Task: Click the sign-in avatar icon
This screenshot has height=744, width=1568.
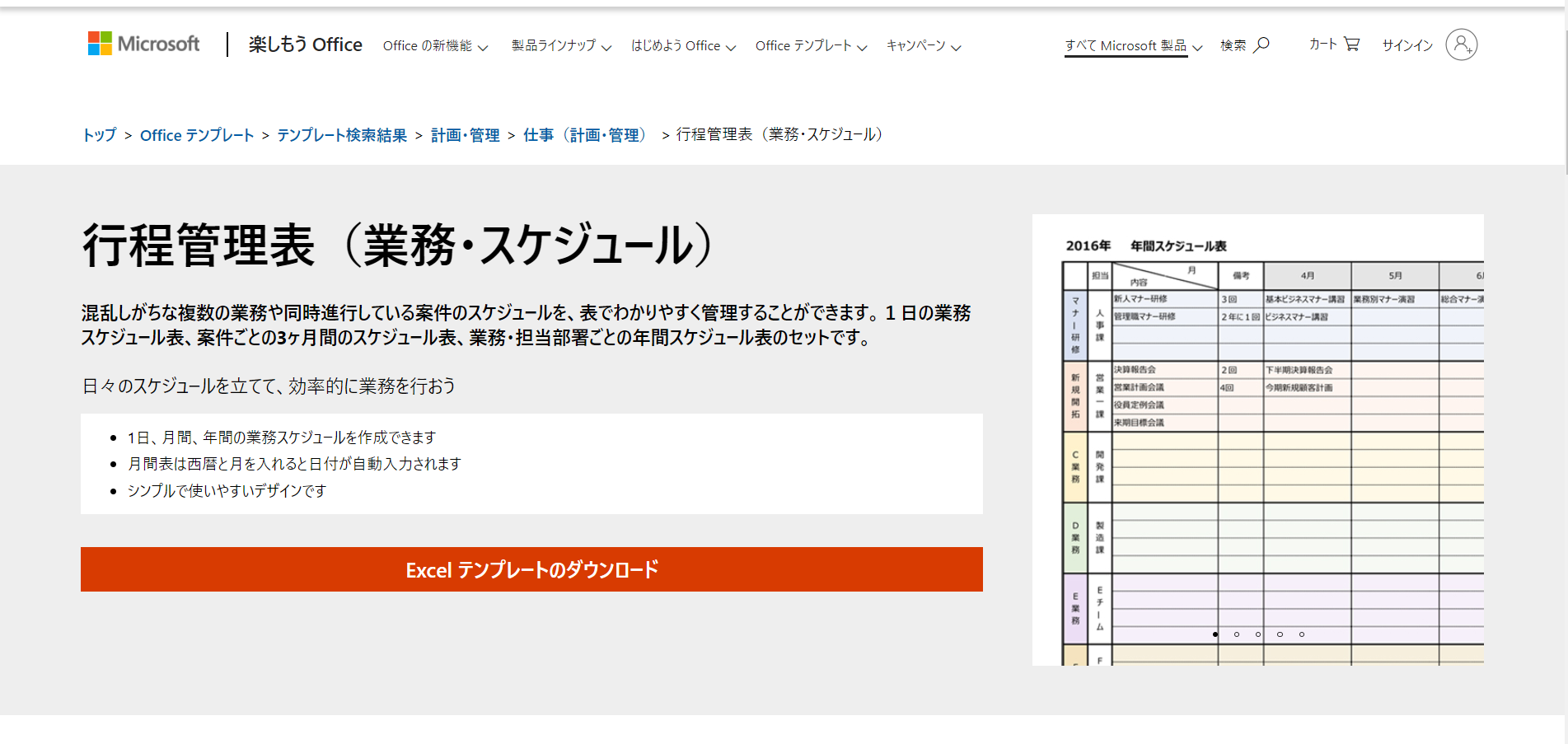Action: click(x=1462, y=44)
